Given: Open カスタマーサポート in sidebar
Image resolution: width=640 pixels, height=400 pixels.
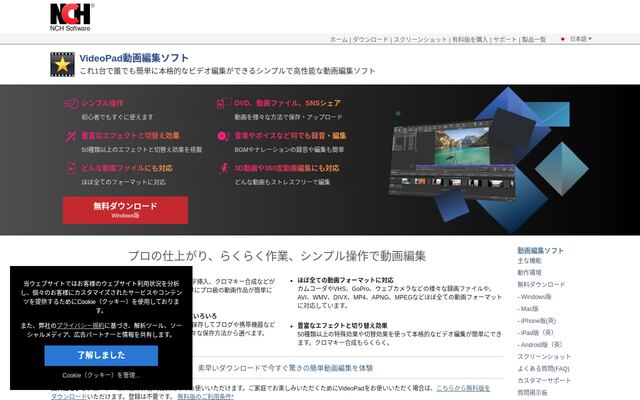Looking at the screenshot, I should click(544, 380).
